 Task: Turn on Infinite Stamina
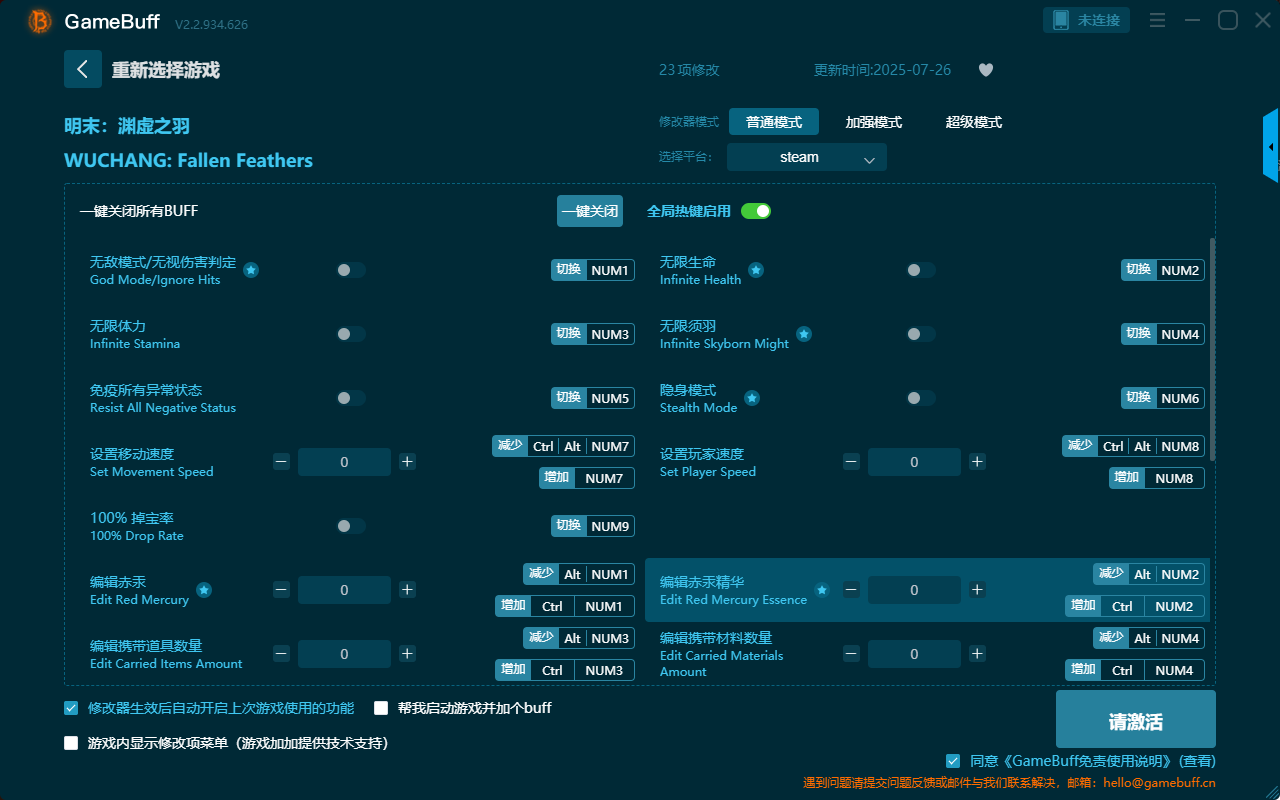[x=351, y=334]
